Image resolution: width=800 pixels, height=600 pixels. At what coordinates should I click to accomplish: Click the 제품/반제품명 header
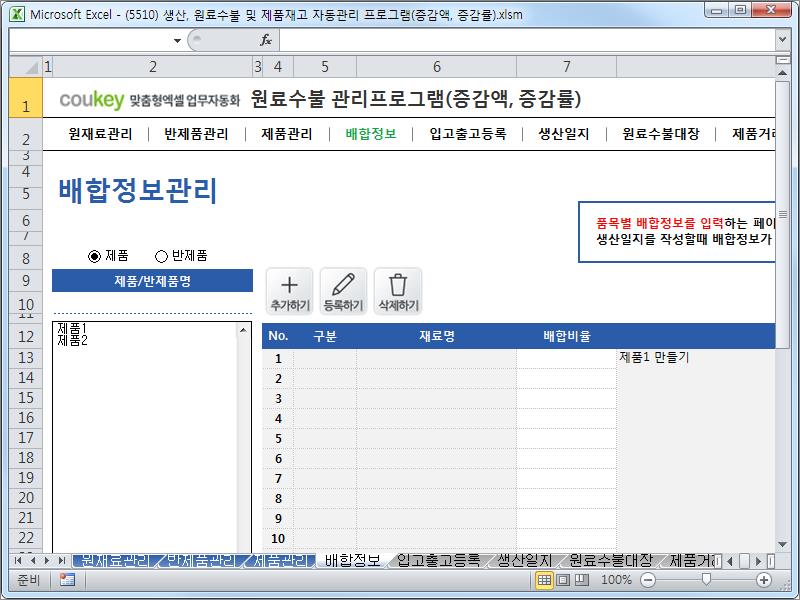pos(153,281)
